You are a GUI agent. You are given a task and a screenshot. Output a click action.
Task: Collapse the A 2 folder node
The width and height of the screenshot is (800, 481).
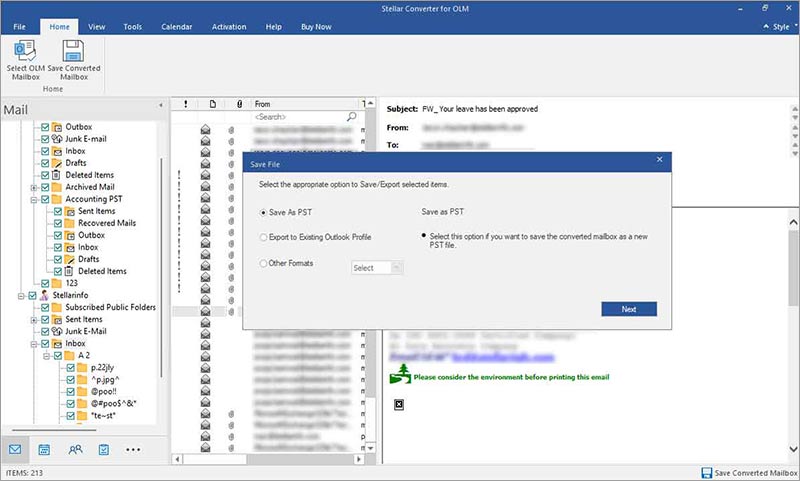(46, 356)
